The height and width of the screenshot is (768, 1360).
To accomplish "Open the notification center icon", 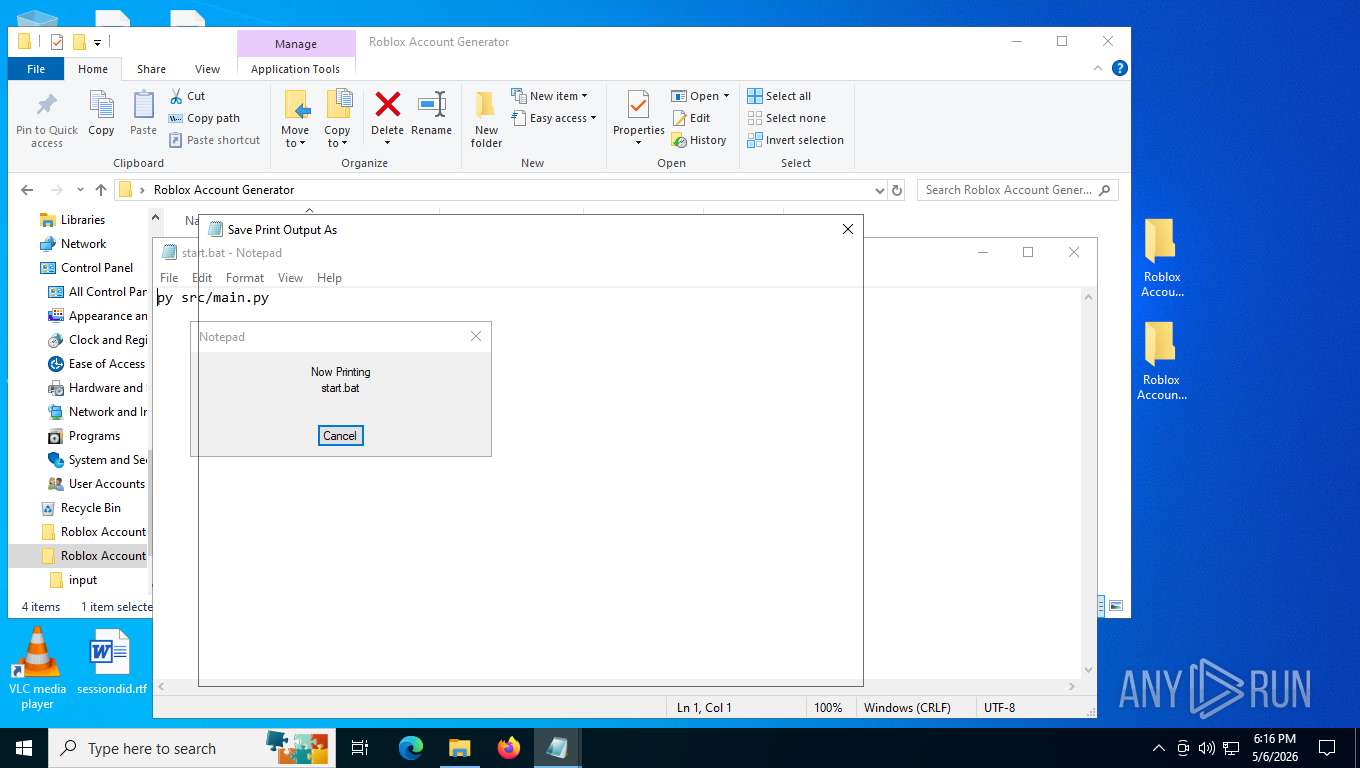I will 1327,748.
